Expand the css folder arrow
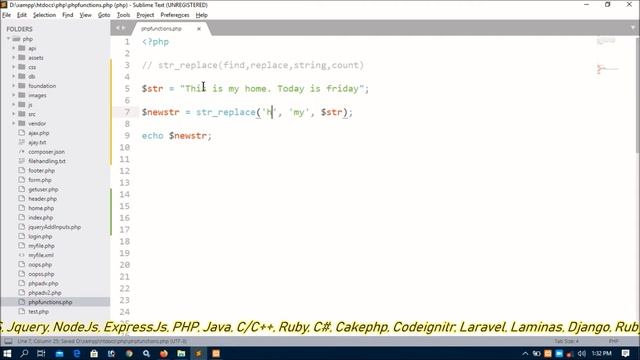 [13, 67]
